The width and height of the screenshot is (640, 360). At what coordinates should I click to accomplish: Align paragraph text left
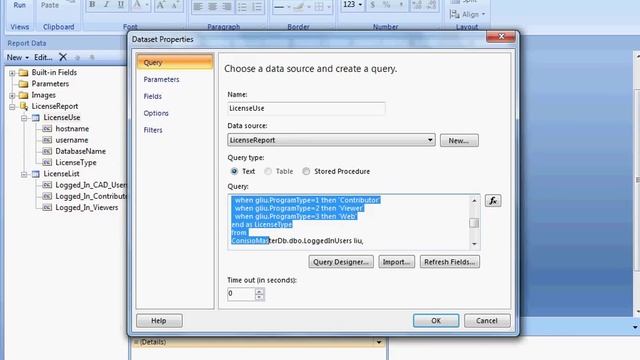pos(198,6)
